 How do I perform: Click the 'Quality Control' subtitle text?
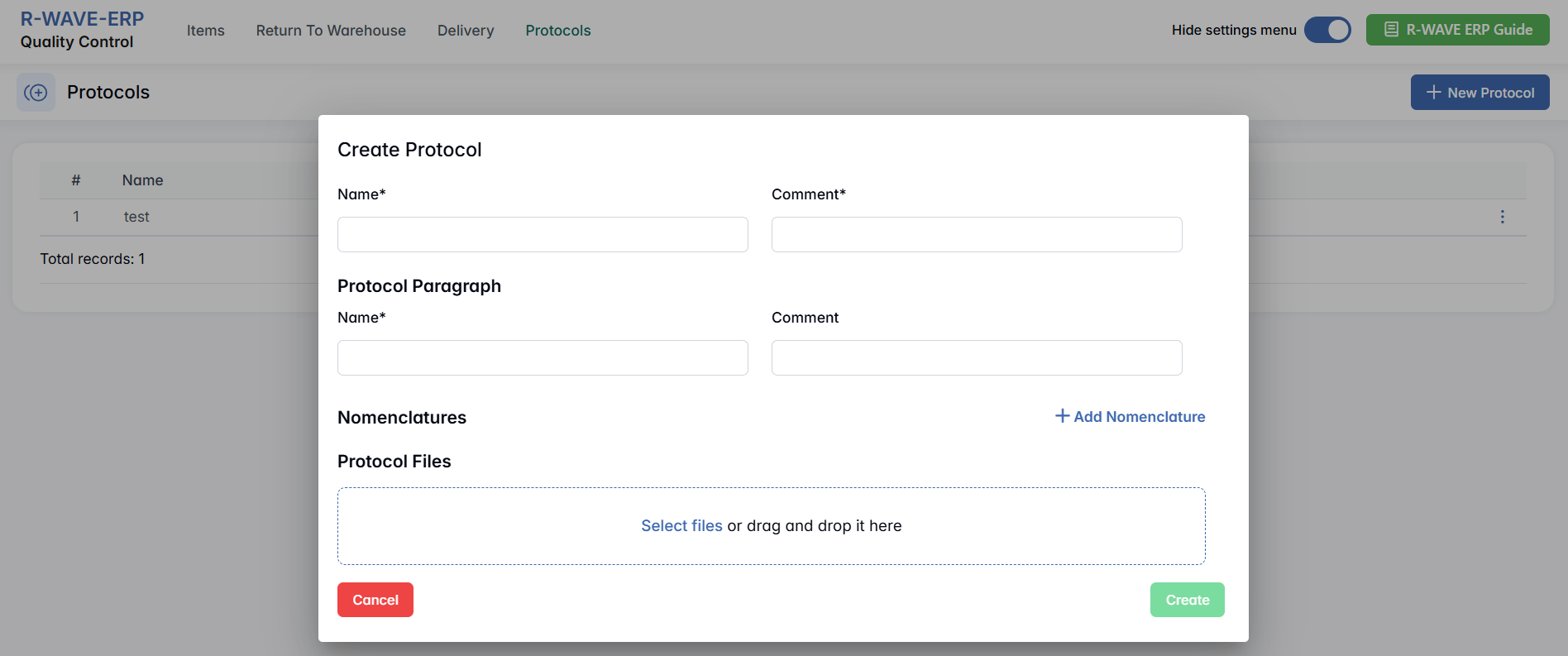click(77, 42)
